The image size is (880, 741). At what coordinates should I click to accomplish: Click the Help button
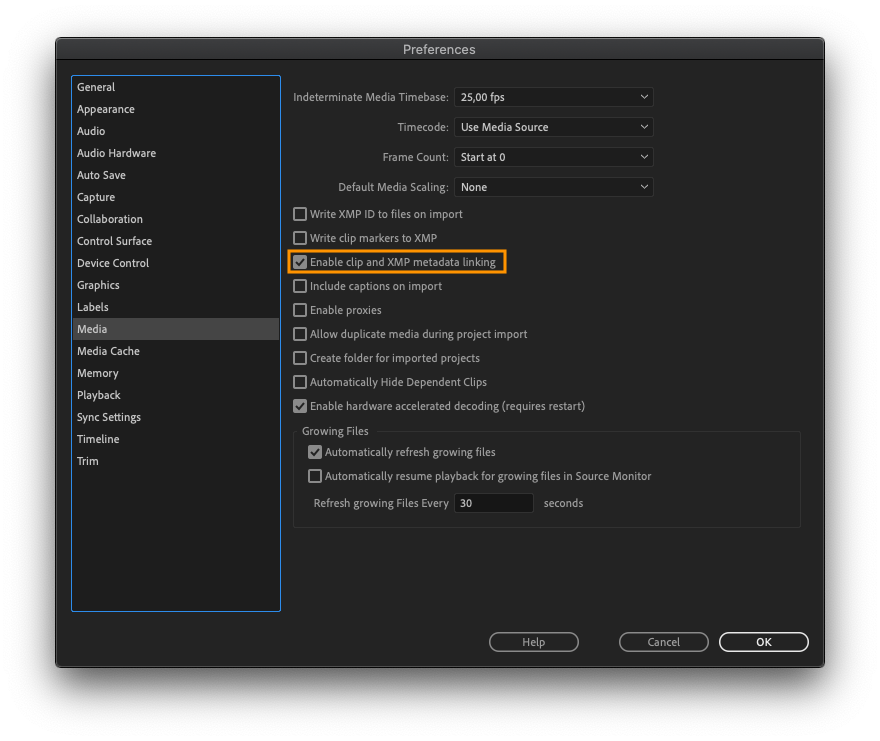coord(534,642)
